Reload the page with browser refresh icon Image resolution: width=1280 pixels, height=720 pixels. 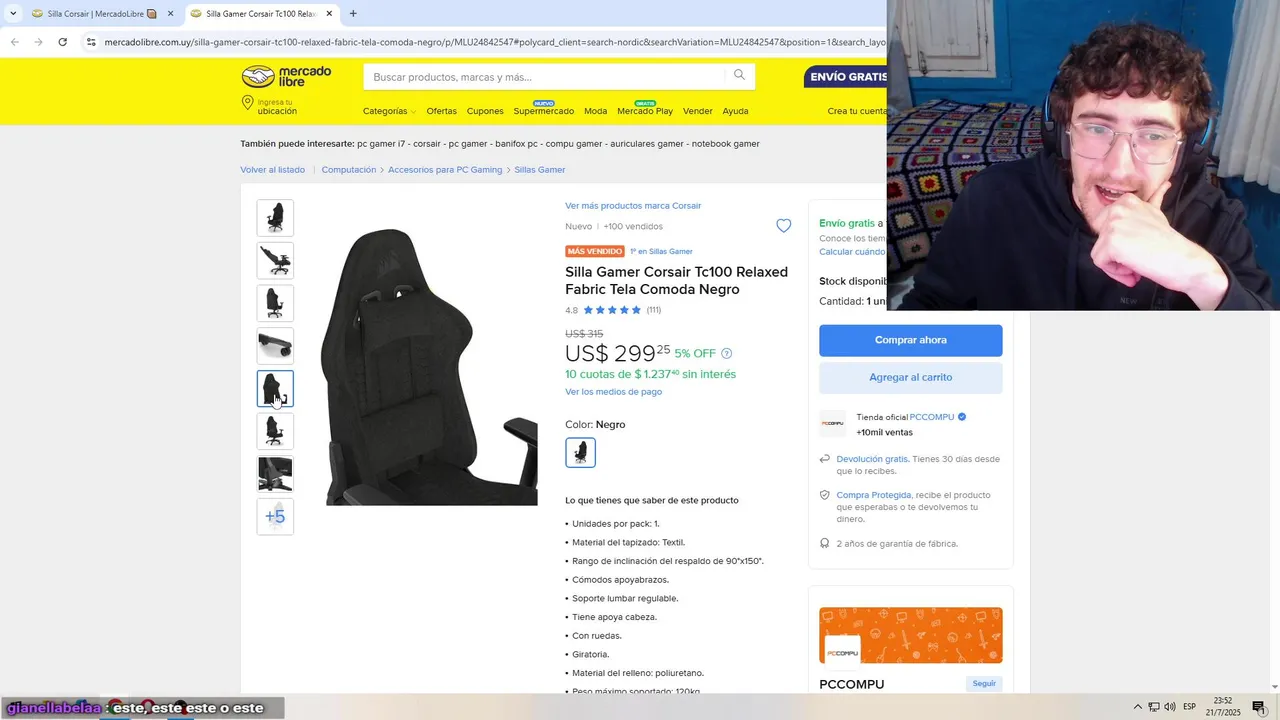click(x=62, y=42)
